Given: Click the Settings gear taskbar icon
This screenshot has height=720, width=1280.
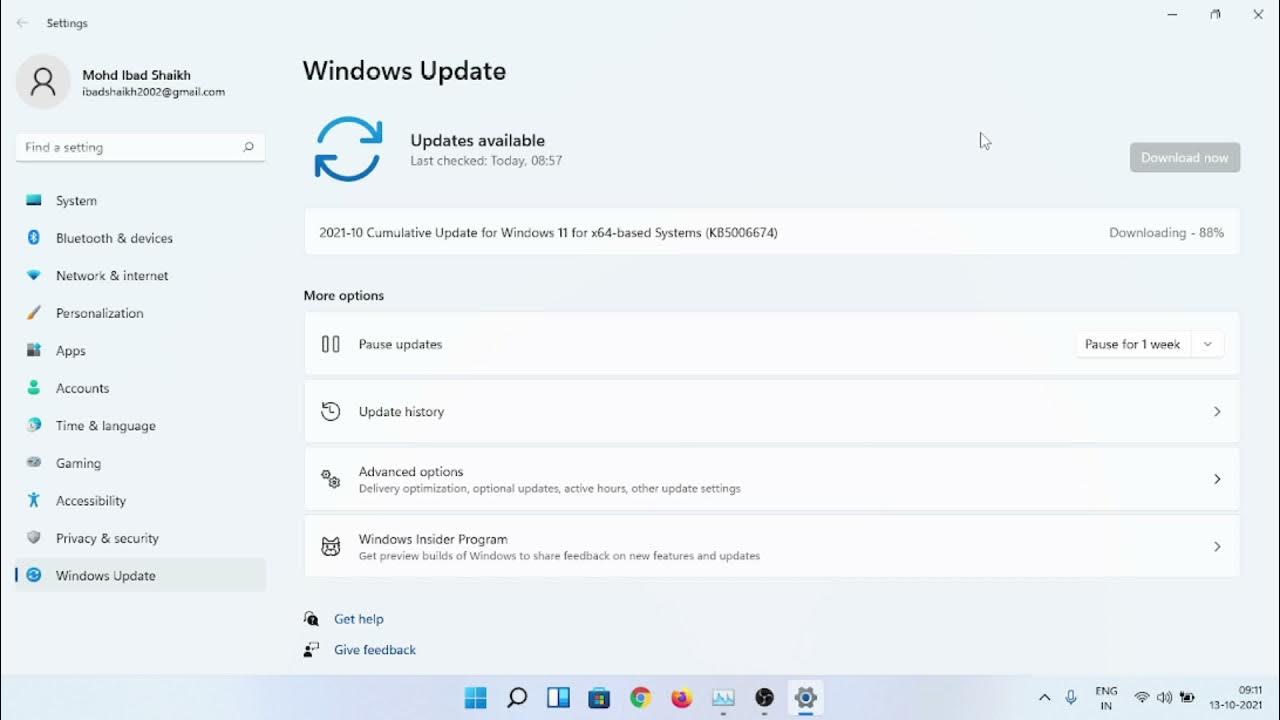Looking at the screenshot, I should (806, 698).
